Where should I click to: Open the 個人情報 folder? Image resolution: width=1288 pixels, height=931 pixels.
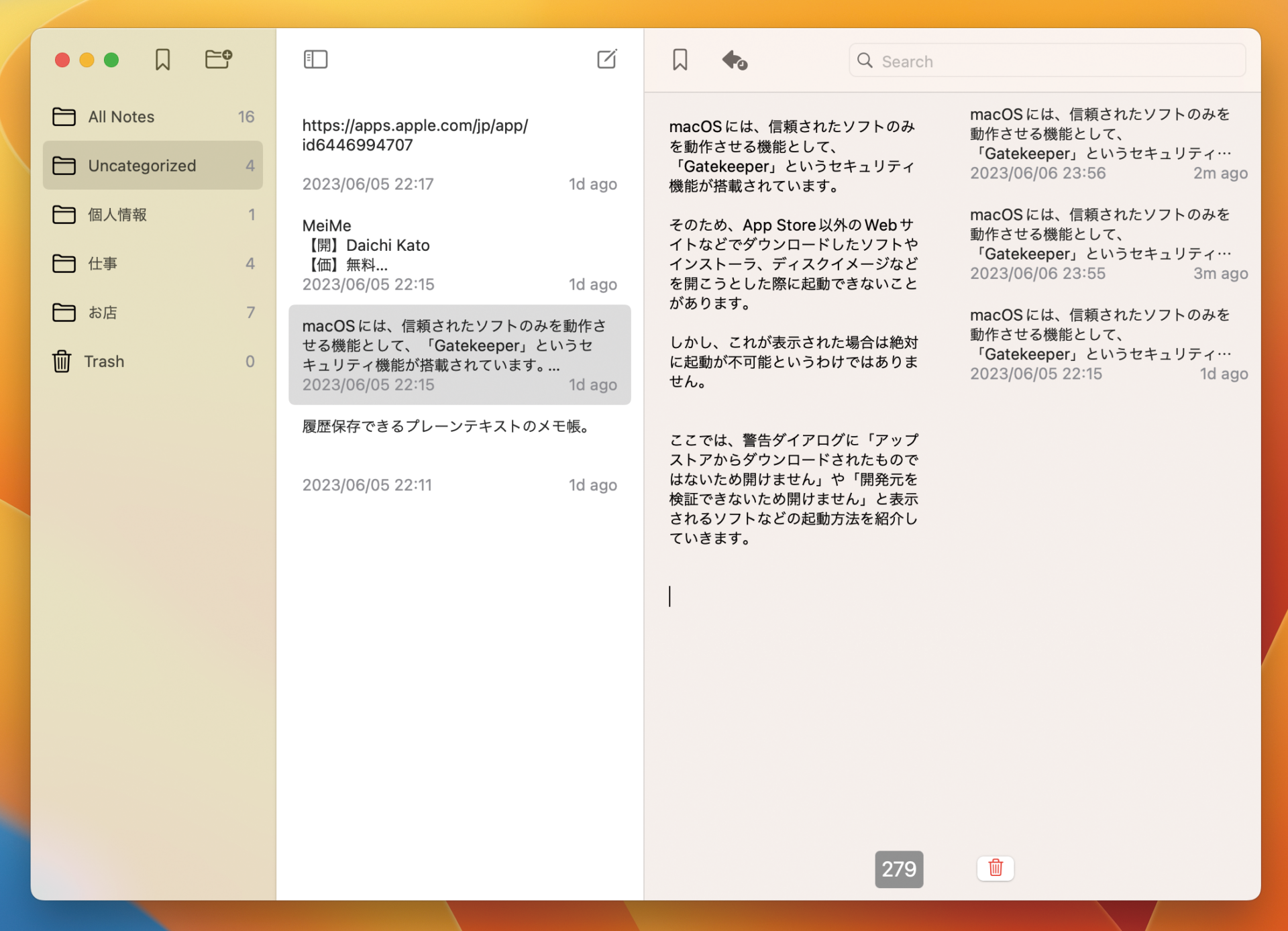tap(153, 215)
